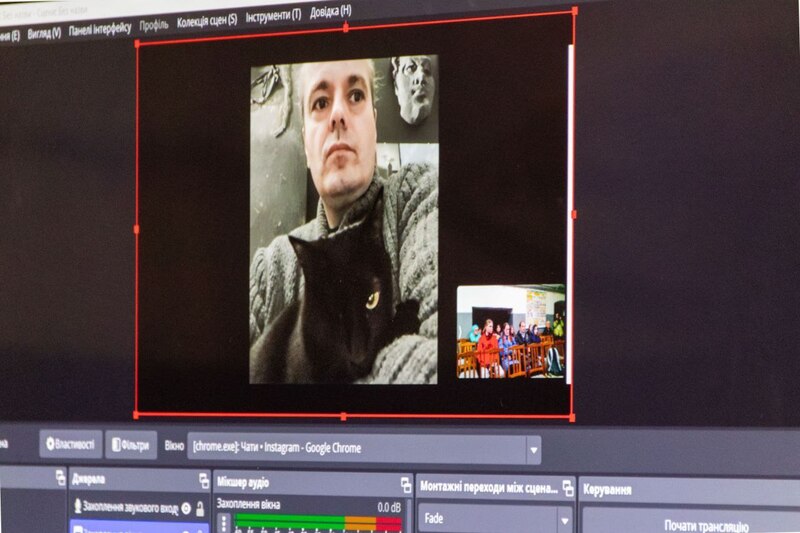The image size is (800, 533).
Task: Select the Захоплення звукового входу source row
Action: pyautogui.click(x=139, y=507)
